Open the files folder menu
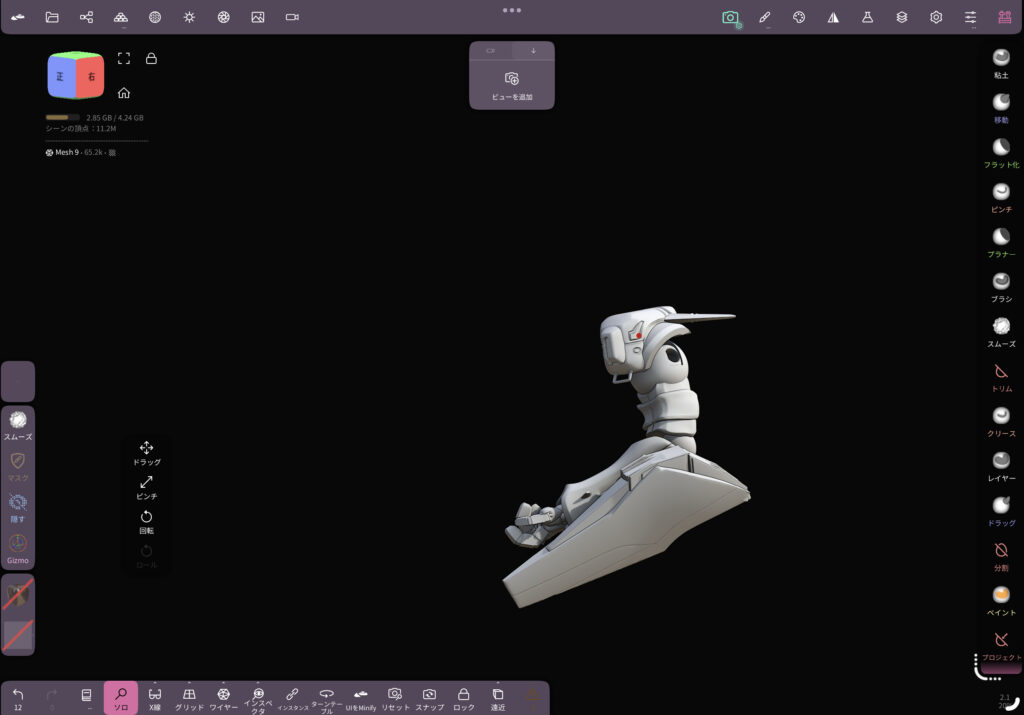This screenshot has height=715, width=1024. (52, 17)
